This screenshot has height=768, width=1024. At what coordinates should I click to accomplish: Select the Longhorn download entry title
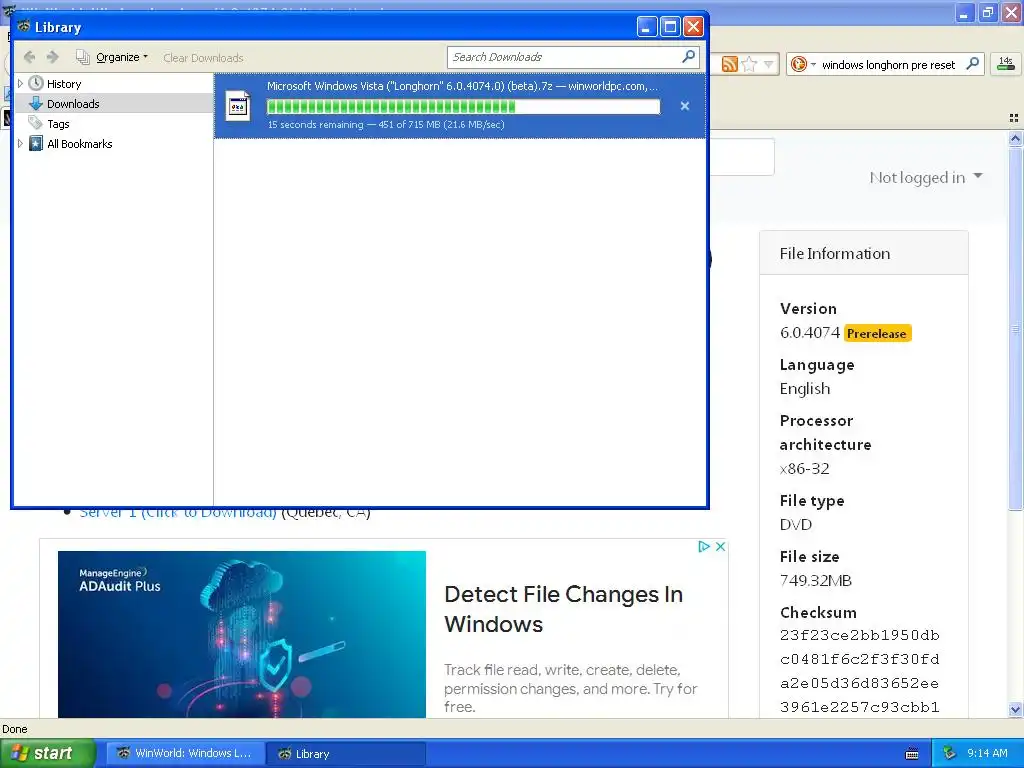tap(462, 86)
